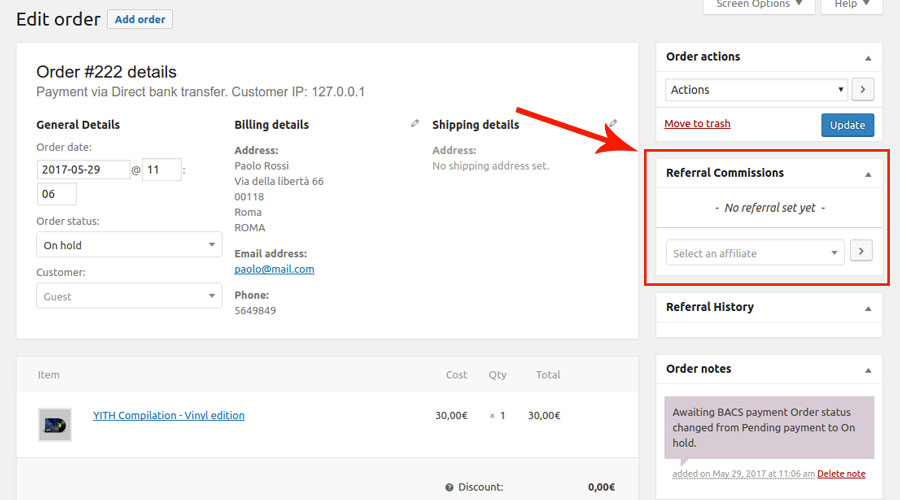Click the edit pencil beside Billing details
The image size is (900, 500).
click(x=415, y=124)
